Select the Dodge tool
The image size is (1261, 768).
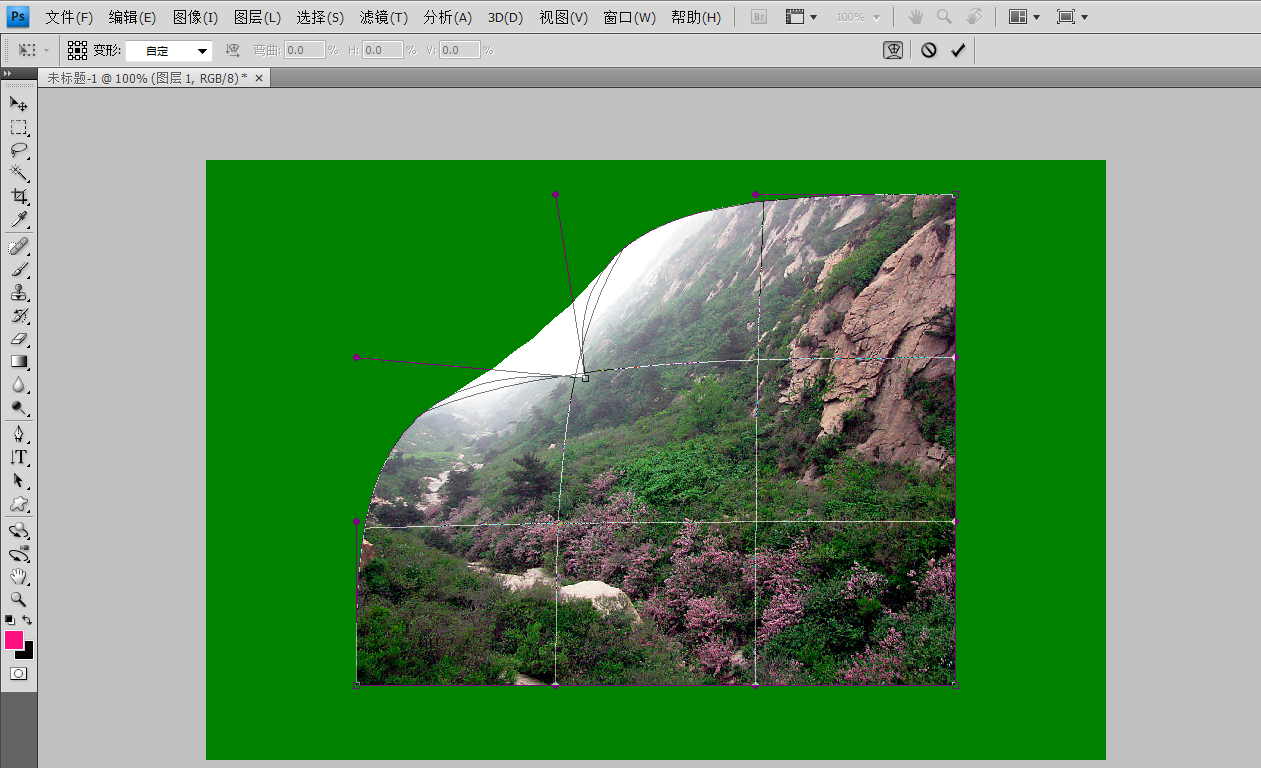(x=18, y=407)
